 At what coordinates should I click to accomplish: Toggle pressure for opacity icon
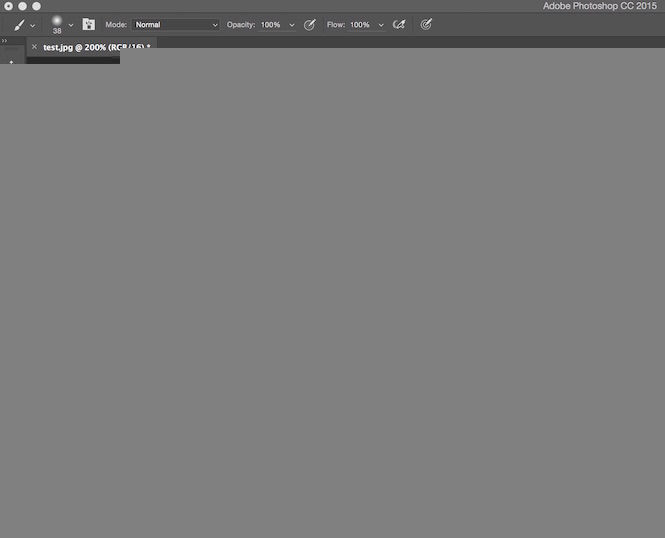[310, 25]
